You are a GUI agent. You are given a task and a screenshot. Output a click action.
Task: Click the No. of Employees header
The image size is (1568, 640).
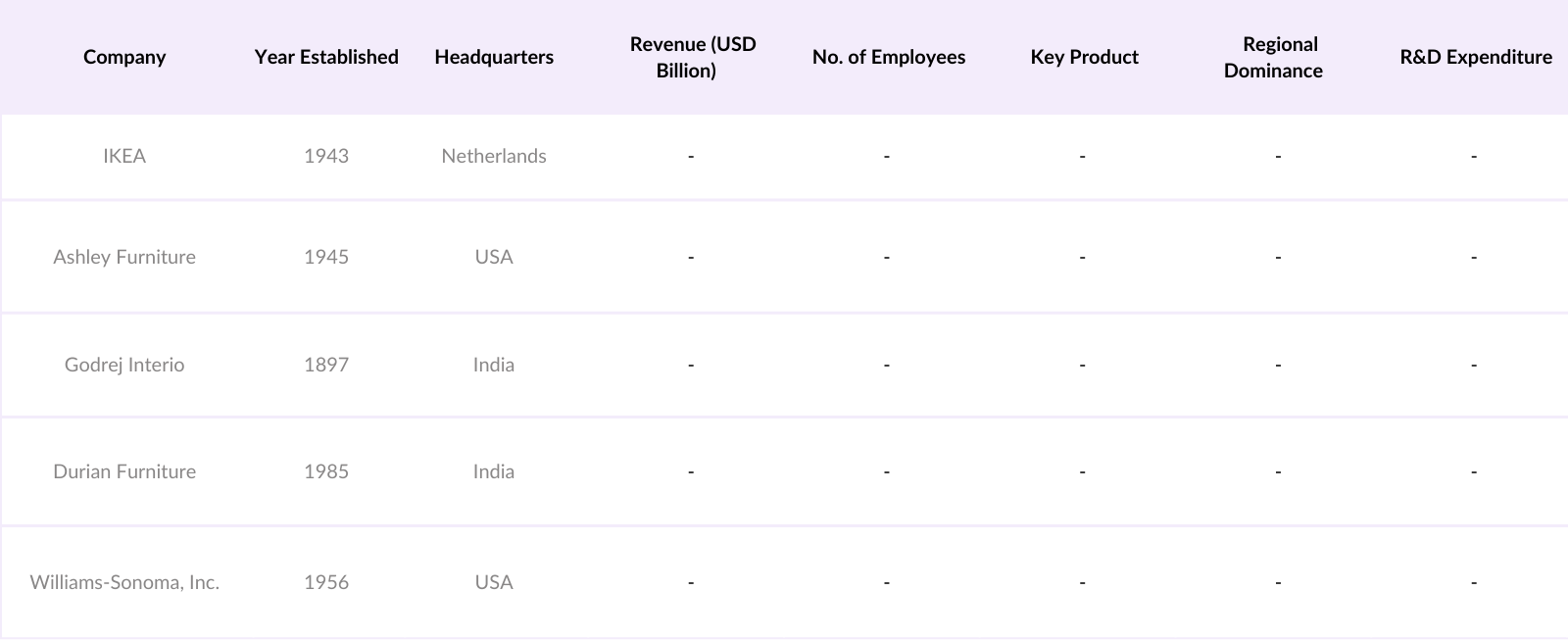(888, 57)
